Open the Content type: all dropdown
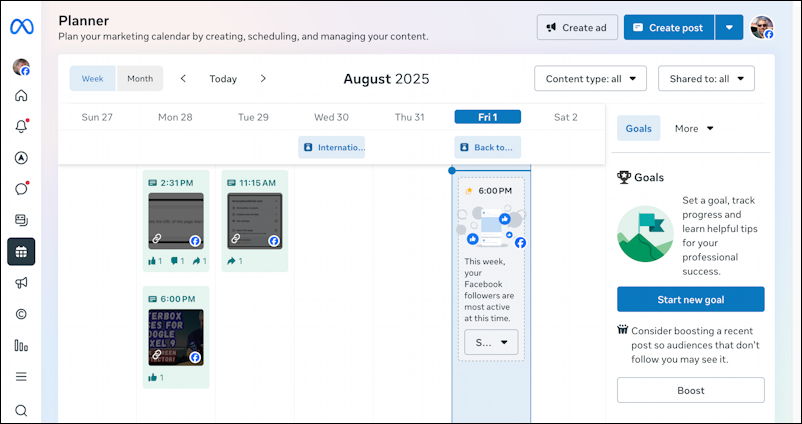 [590, 79]
